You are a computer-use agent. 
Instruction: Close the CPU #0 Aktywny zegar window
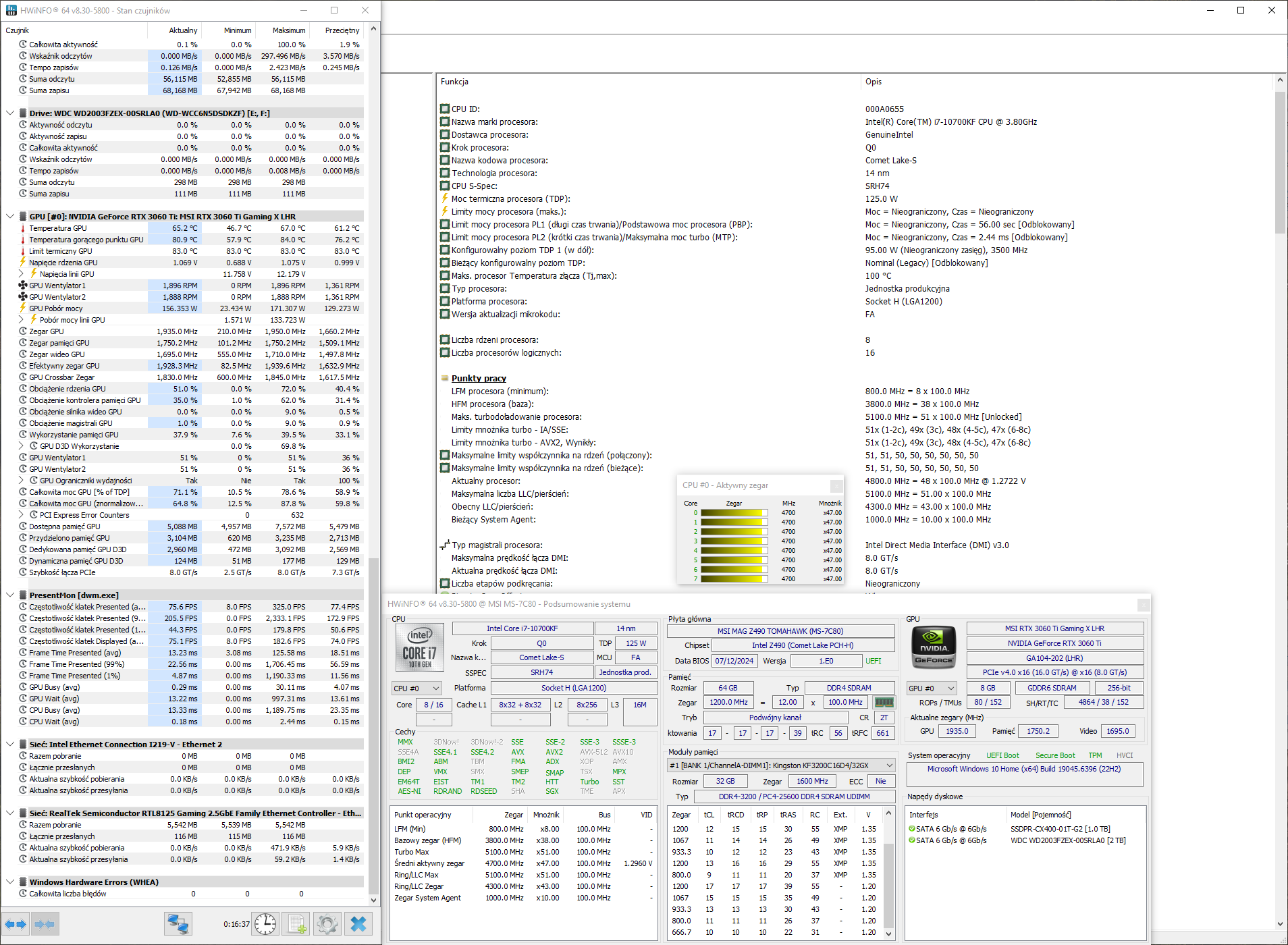836,485
